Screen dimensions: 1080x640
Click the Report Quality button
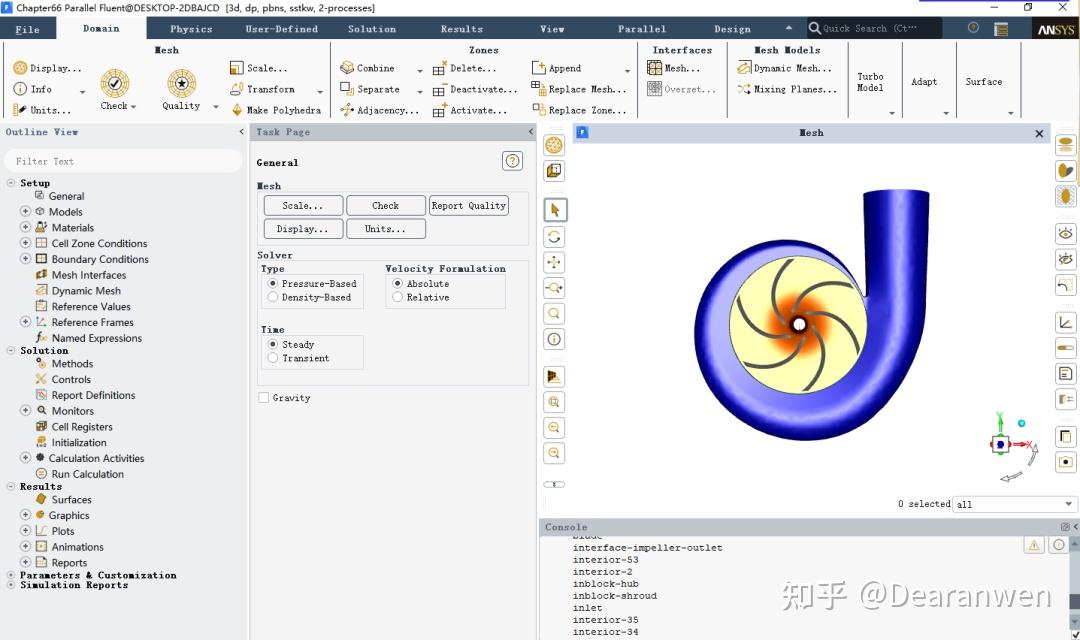pyautogui.click(x=468, y=205)
